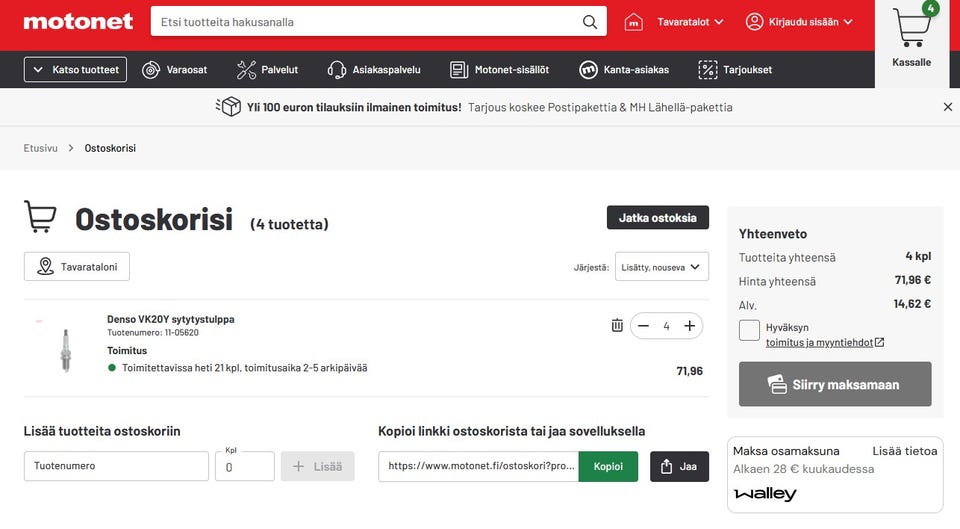Screen dimensions: 960x529
Task: Click Tavarataloni store button
Action: pyautogui.click(x=77, y=266)
